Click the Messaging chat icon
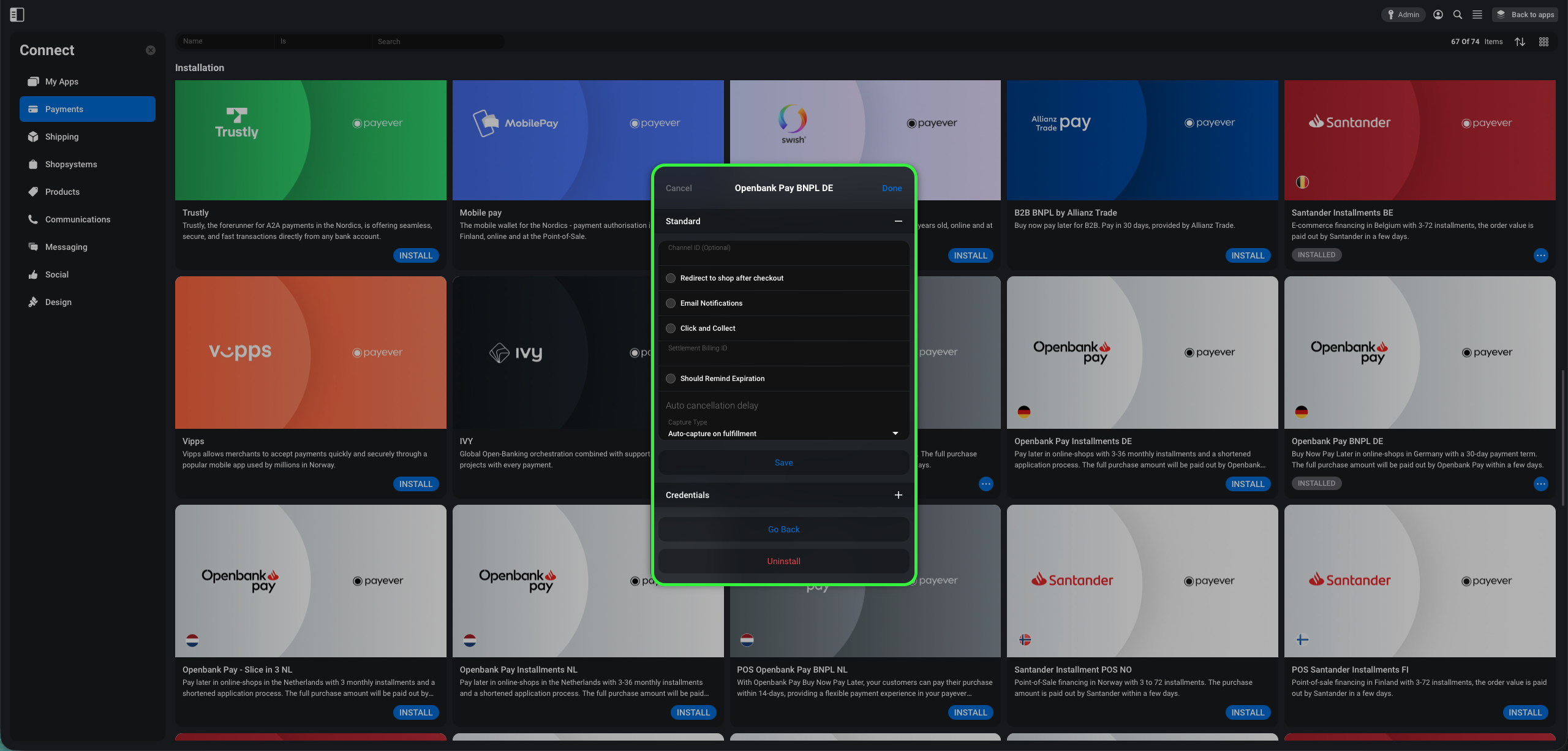Screen dimensions: 1568x751 33,247
